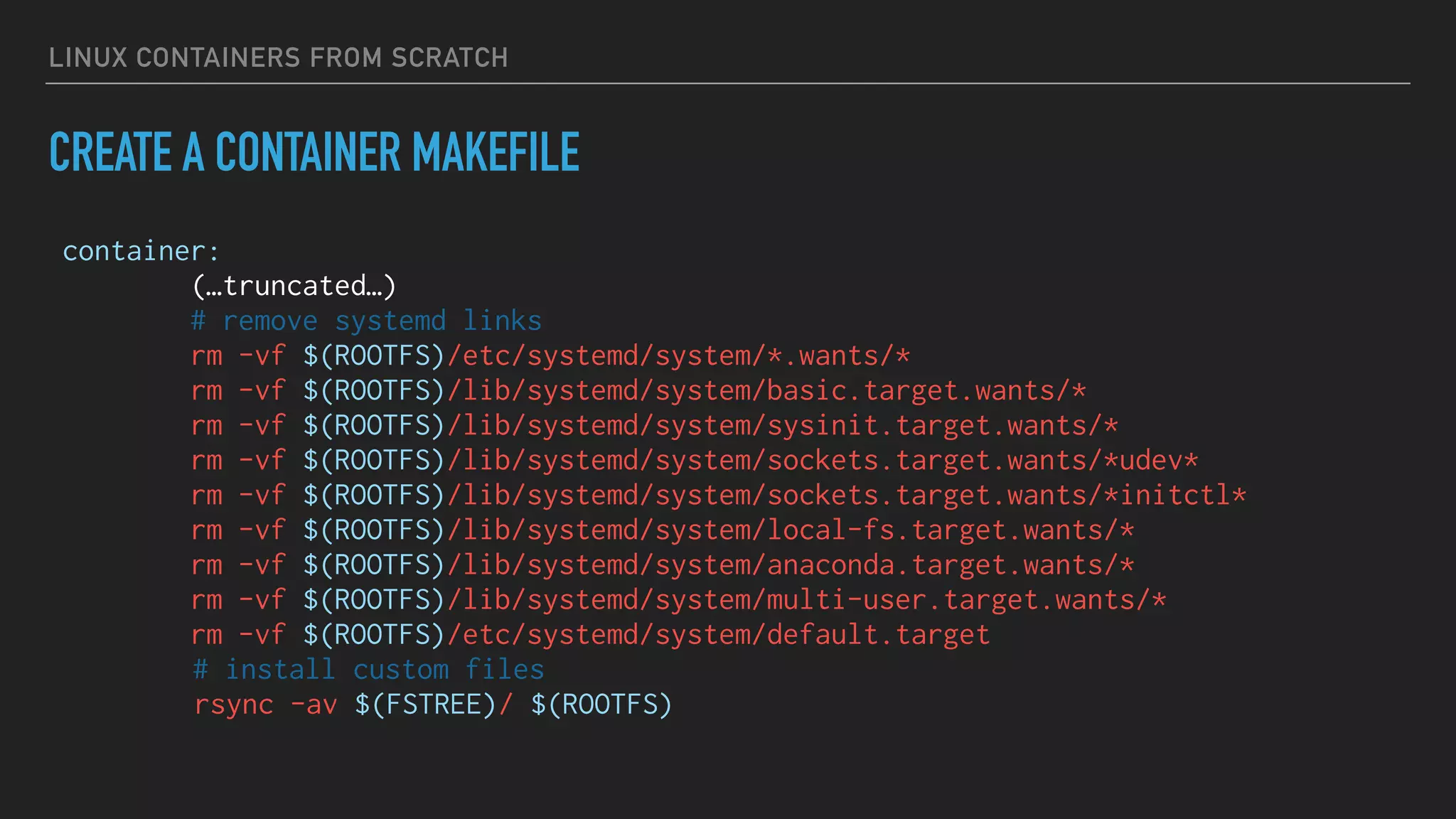Screen dimensions: 1456x819
Task: Click the '$(FSTREE)/' variable in rsync line
Action: point(433,704)
